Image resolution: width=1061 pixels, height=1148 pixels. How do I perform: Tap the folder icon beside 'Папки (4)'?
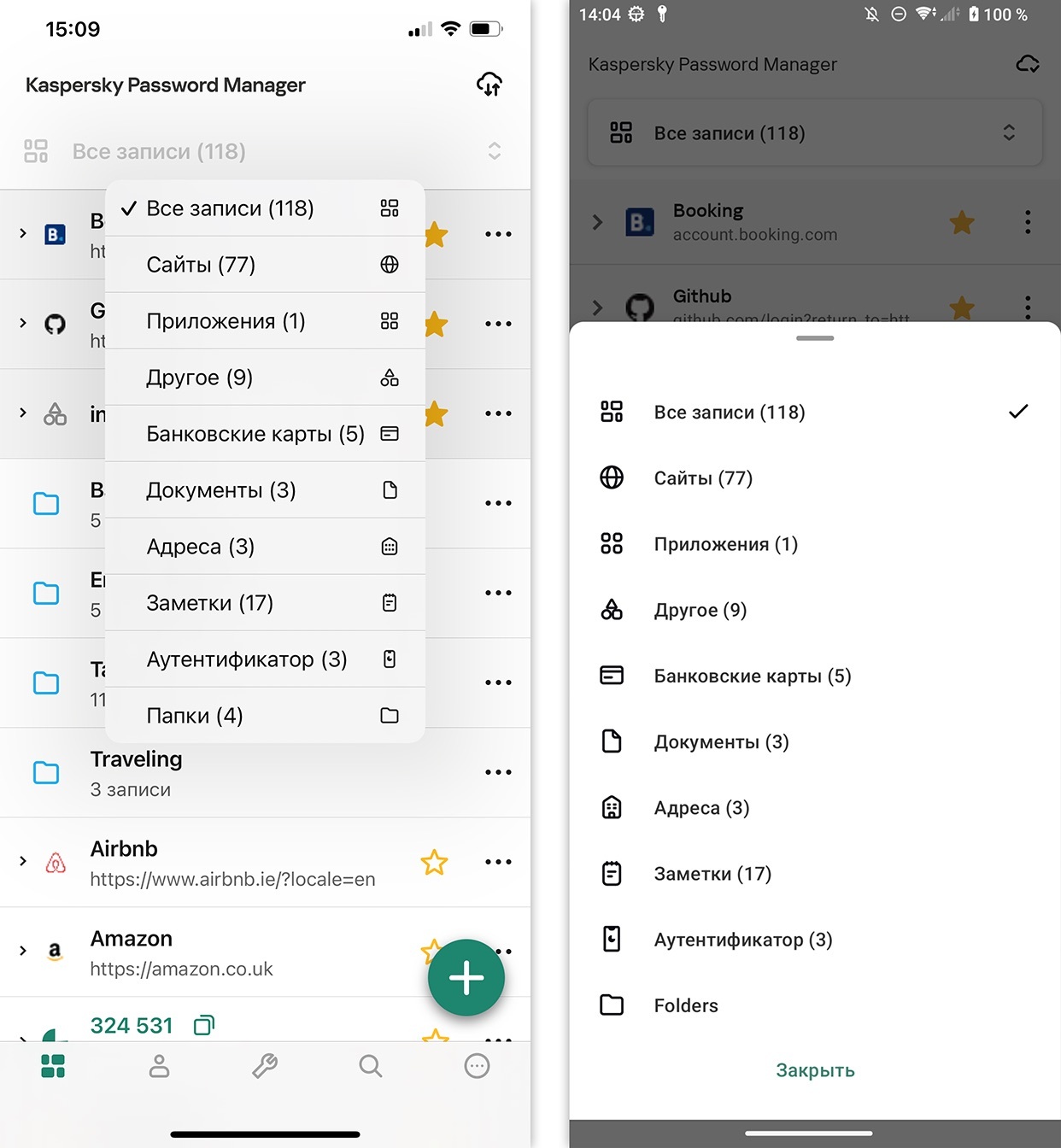pos(390,716)
